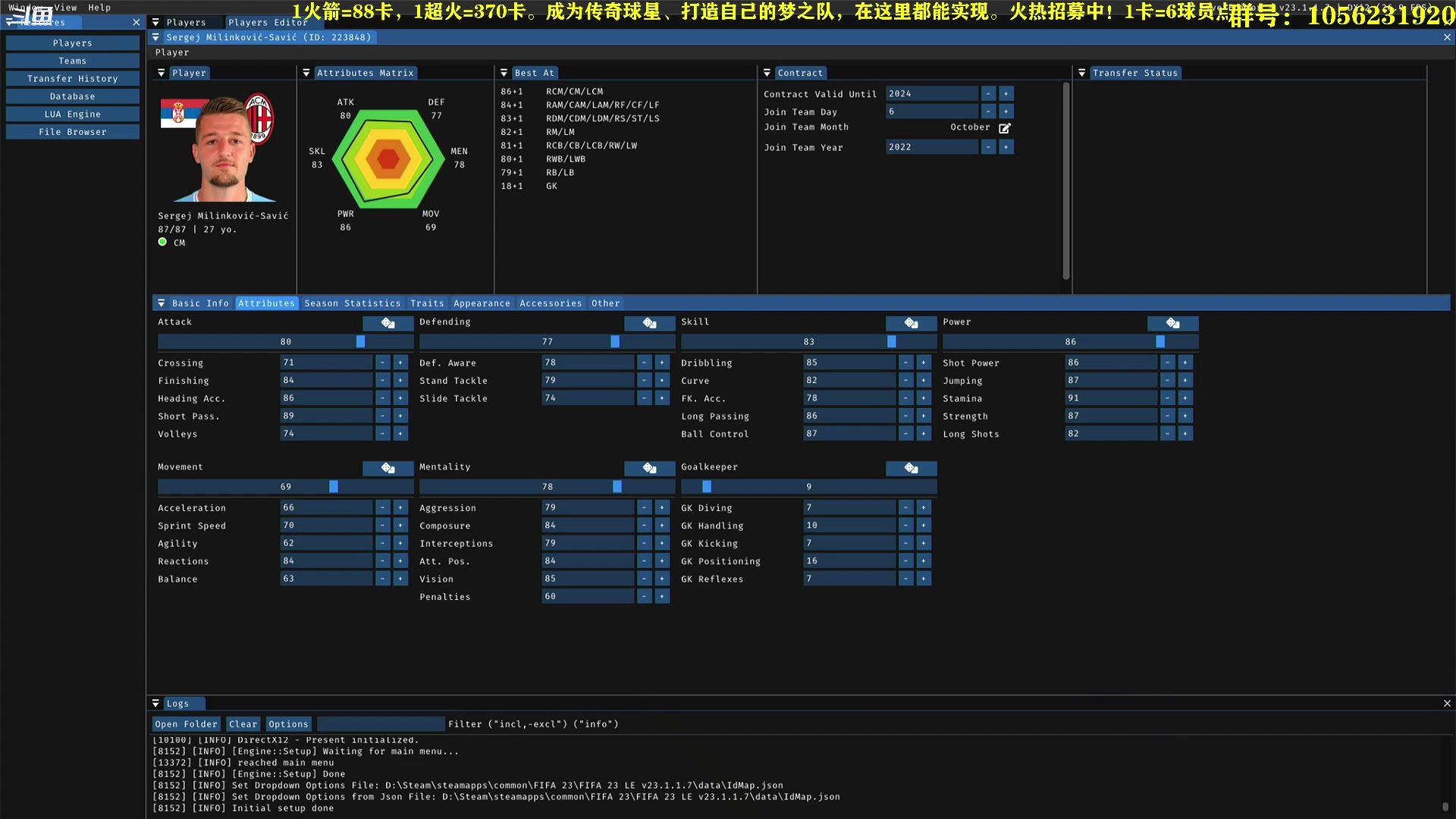Open the Season Statistics tab
The width and height of the screenshot is (1456, 819).
pos(352,303)
